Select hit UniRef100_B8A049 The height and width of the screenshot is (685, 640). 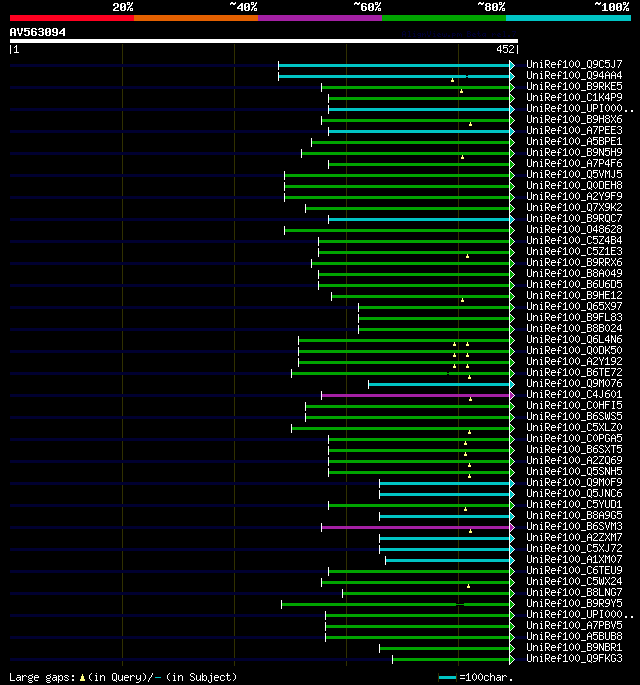pyautogui.click(x=574, y=273)
